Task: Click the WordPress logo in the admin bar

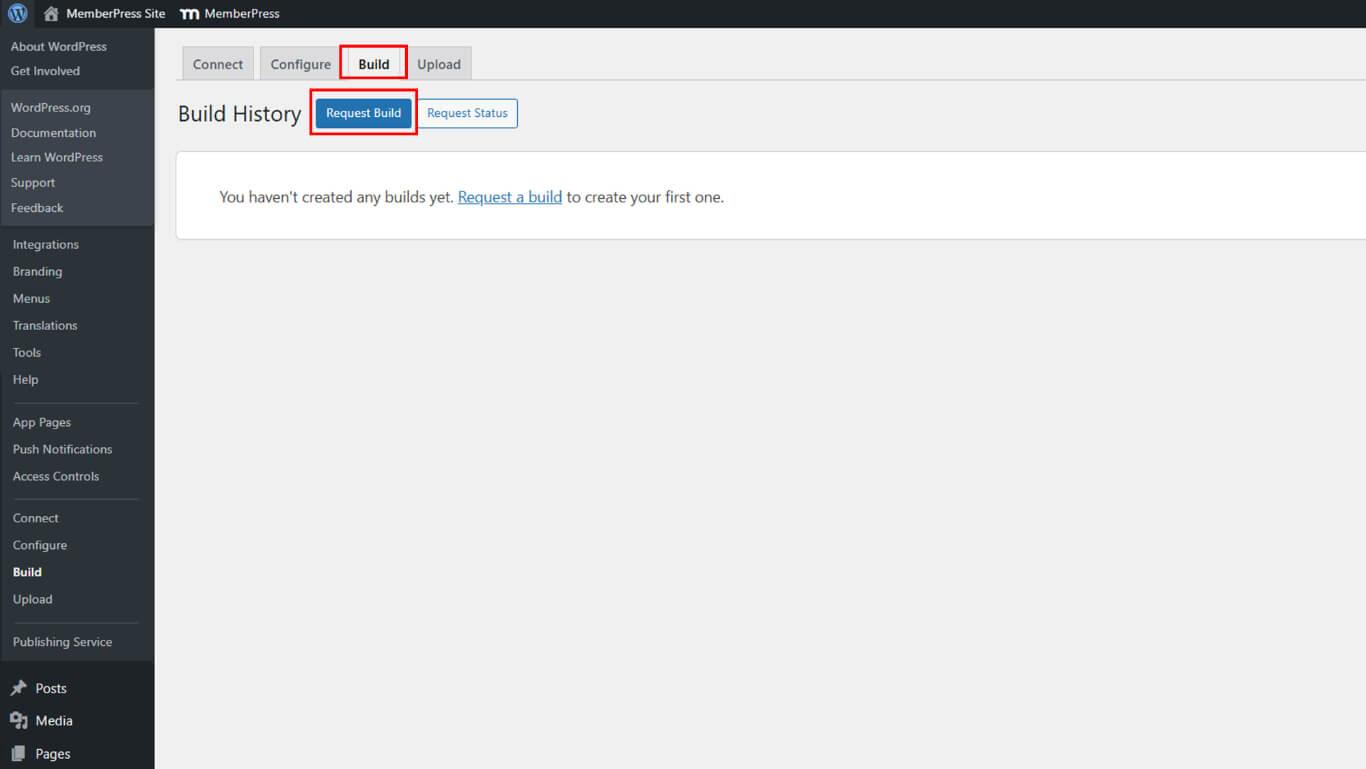Action: (16, 13)
